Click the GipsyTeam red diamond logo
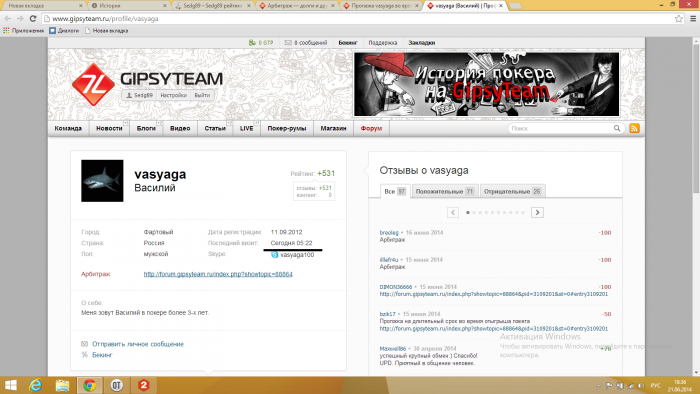 coord(94,84)
